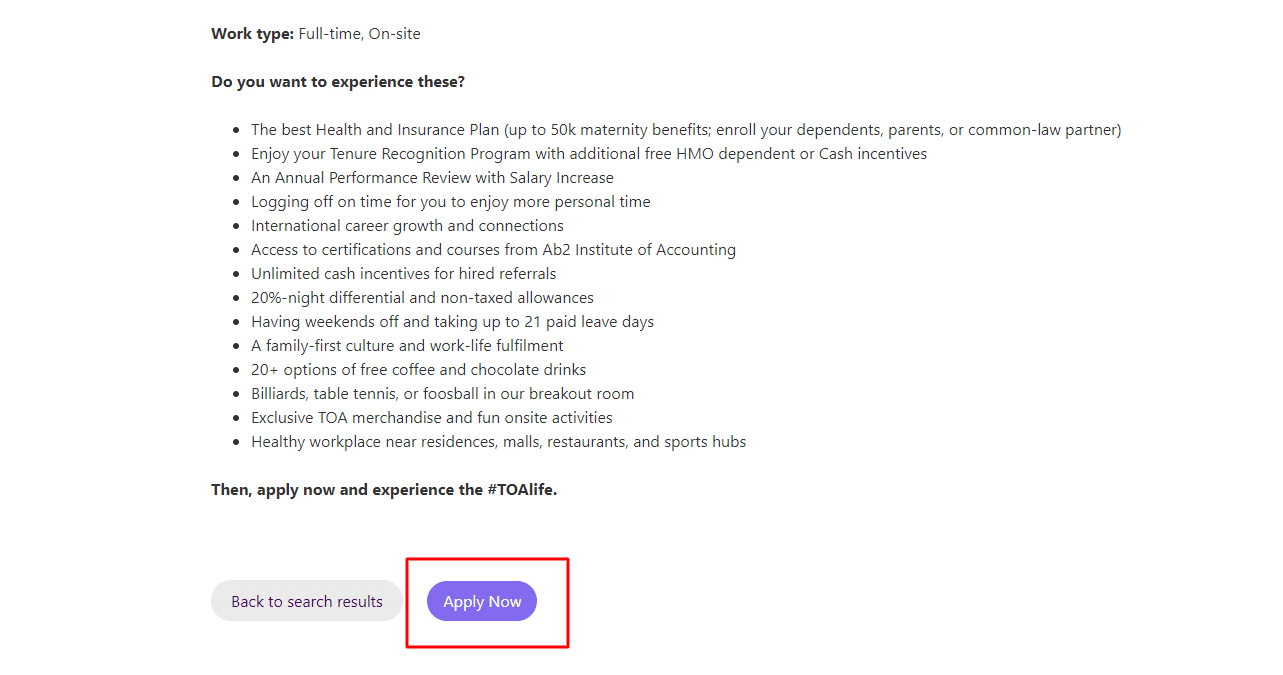Select the highlighted Apply Now area
This screenshot has height=675, width=1283.
(487, 601)
